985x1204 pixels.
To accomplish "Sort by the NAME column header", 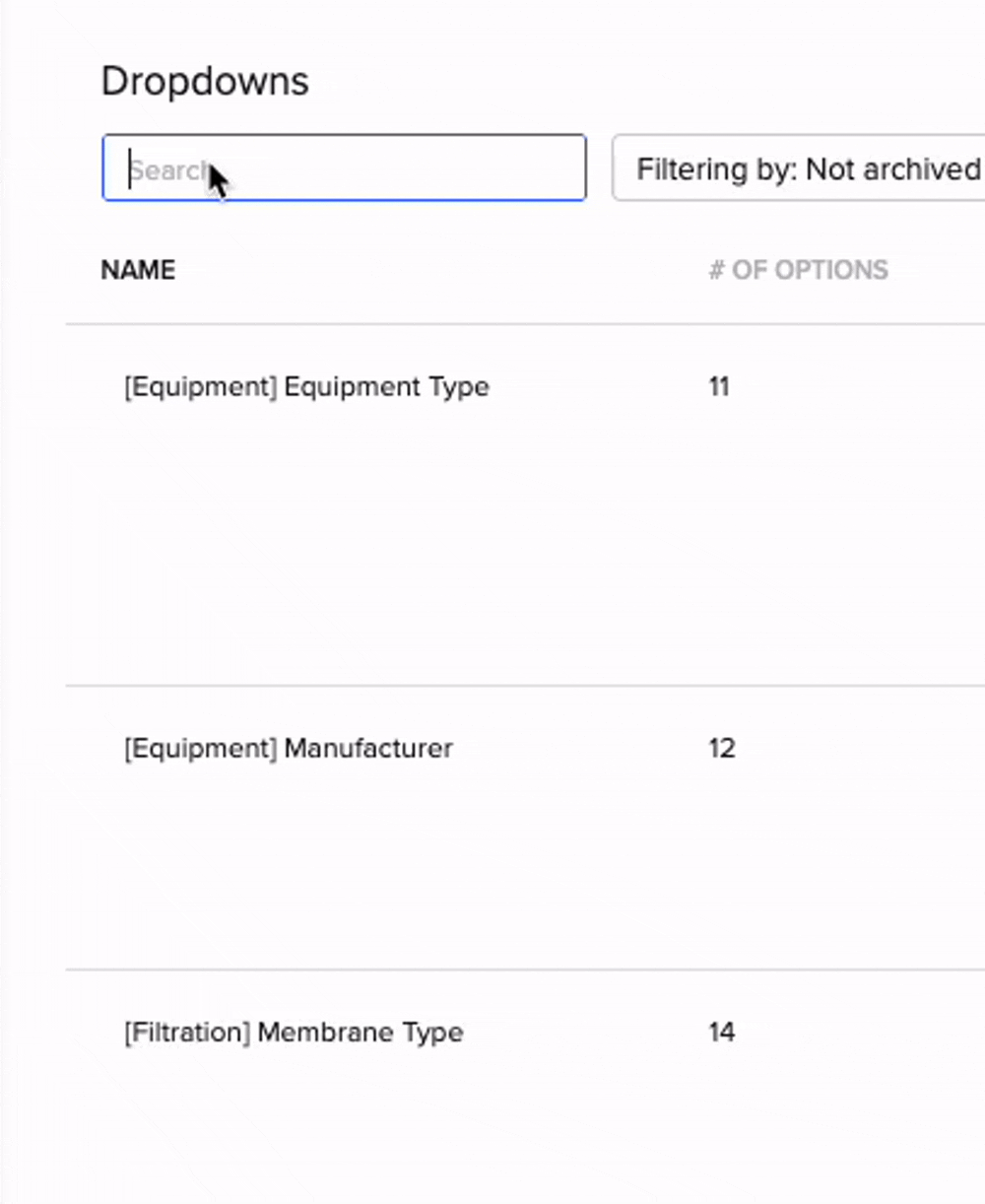I will click(138, 270).
